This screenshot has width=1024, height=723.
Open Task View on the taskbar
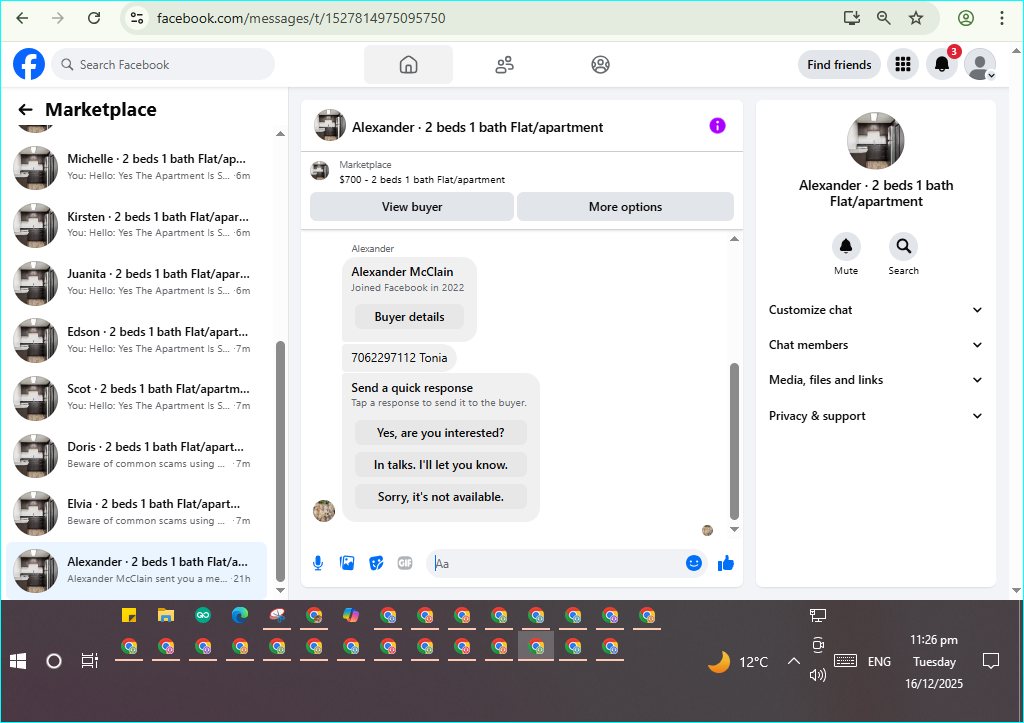[89, 662]
